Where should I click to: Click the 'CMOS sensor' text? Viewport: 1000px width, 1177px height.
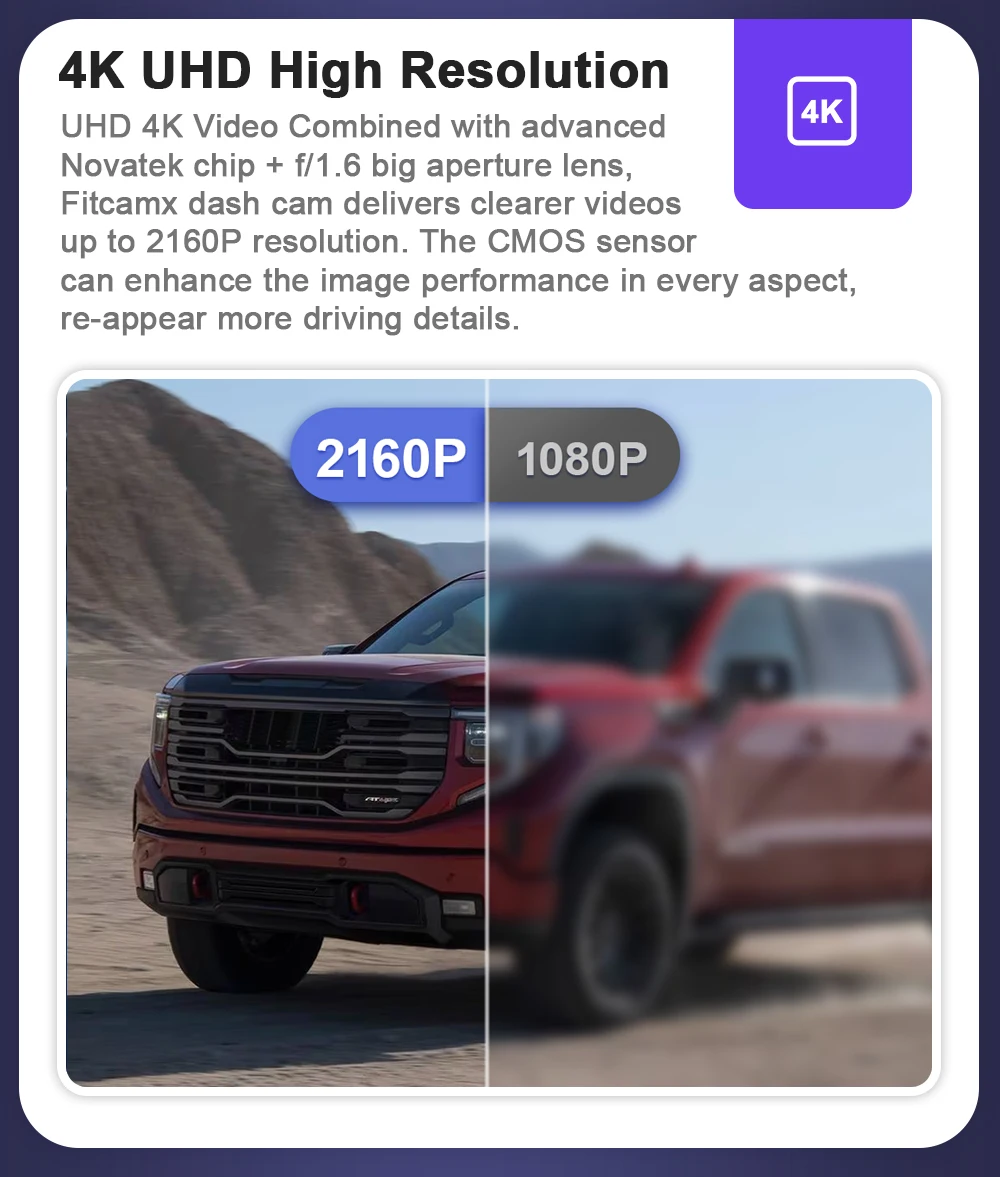pyautogui.click(x=592, y=242)
